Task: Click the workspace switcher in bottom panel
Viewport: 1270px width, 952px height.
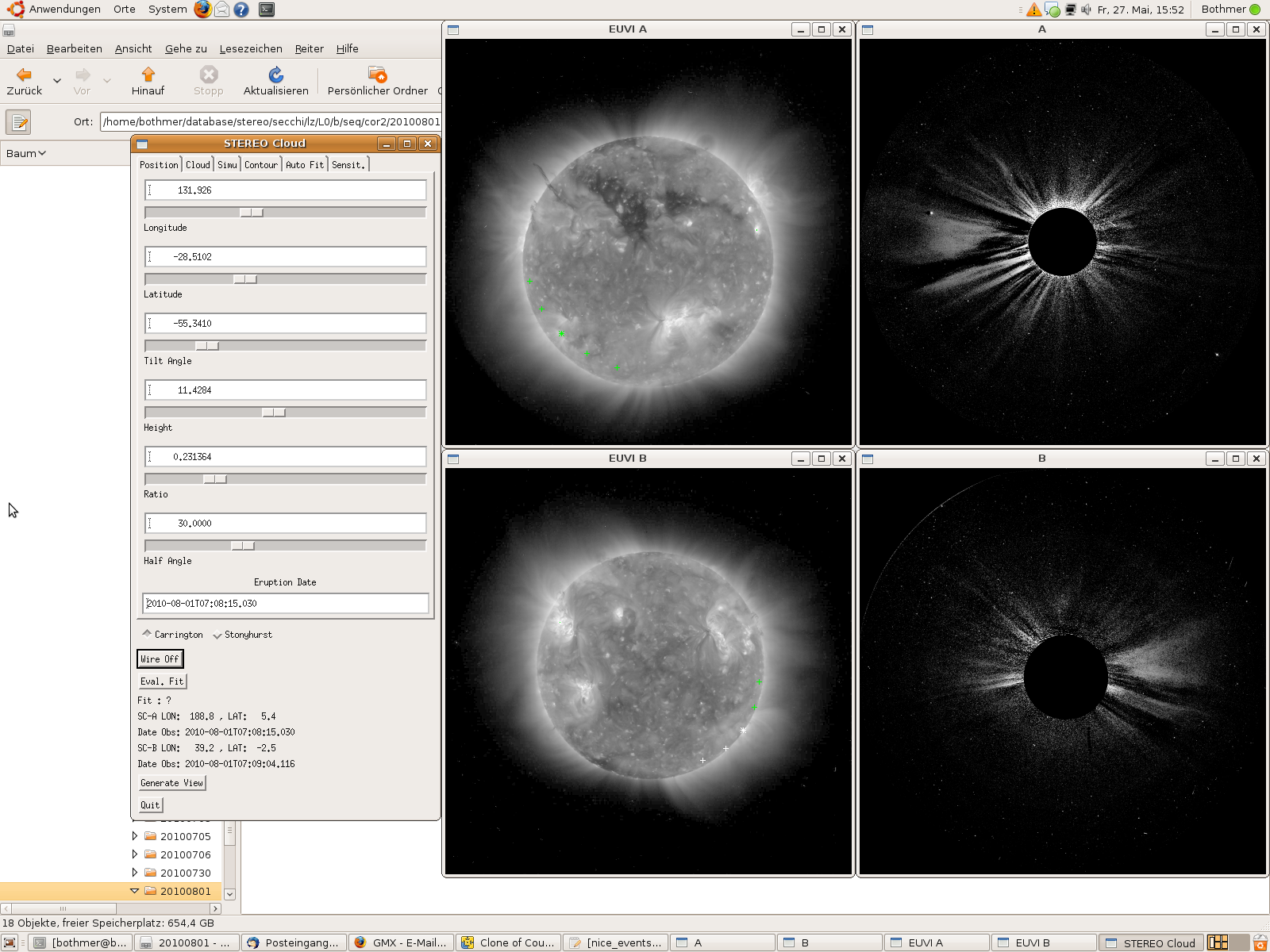Action: pyautogui.click(x=1227, y=942)
